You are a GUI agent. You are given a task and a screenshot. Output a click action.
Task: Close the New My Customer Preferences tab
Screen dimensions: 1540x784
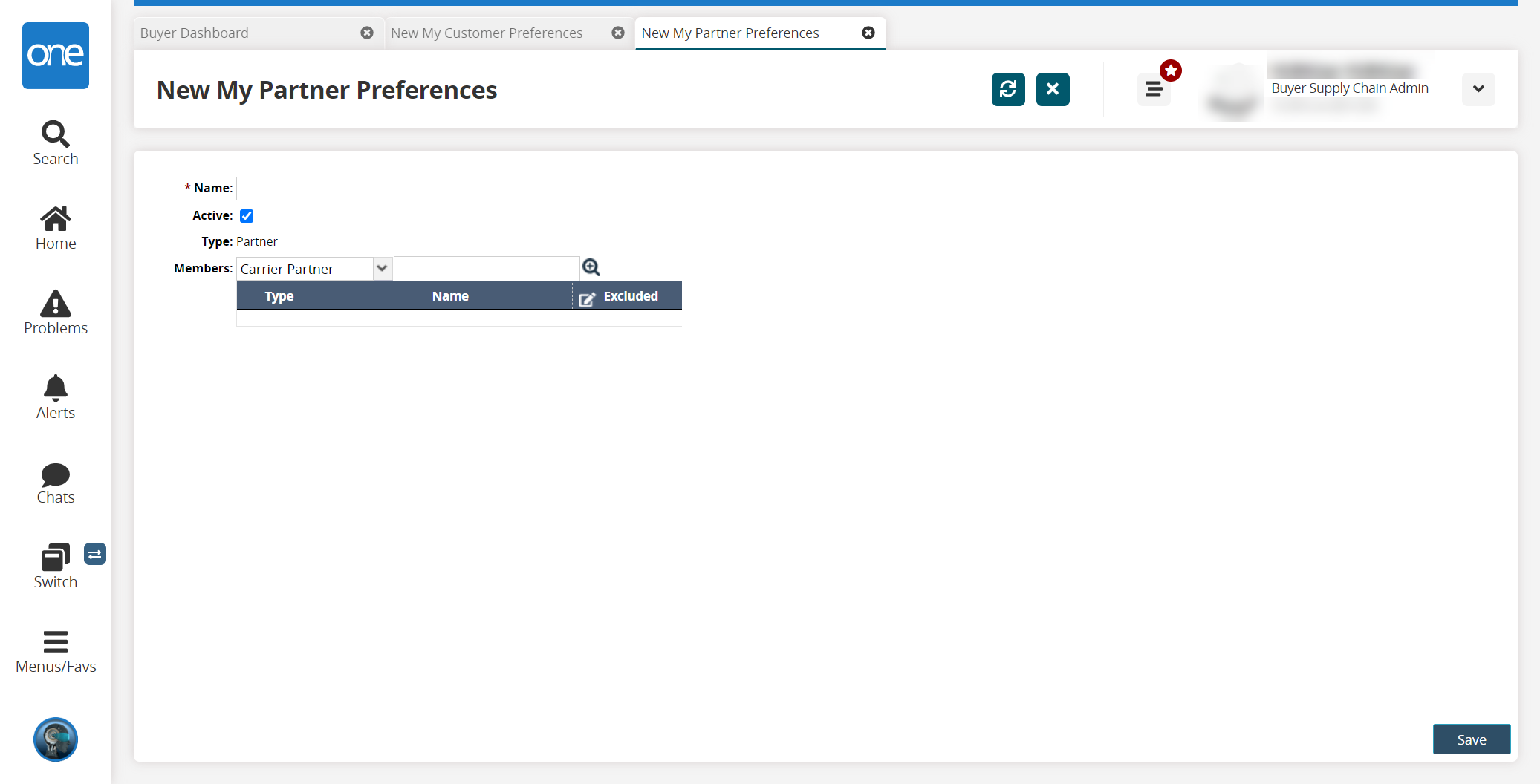click(x=618, y=33)
